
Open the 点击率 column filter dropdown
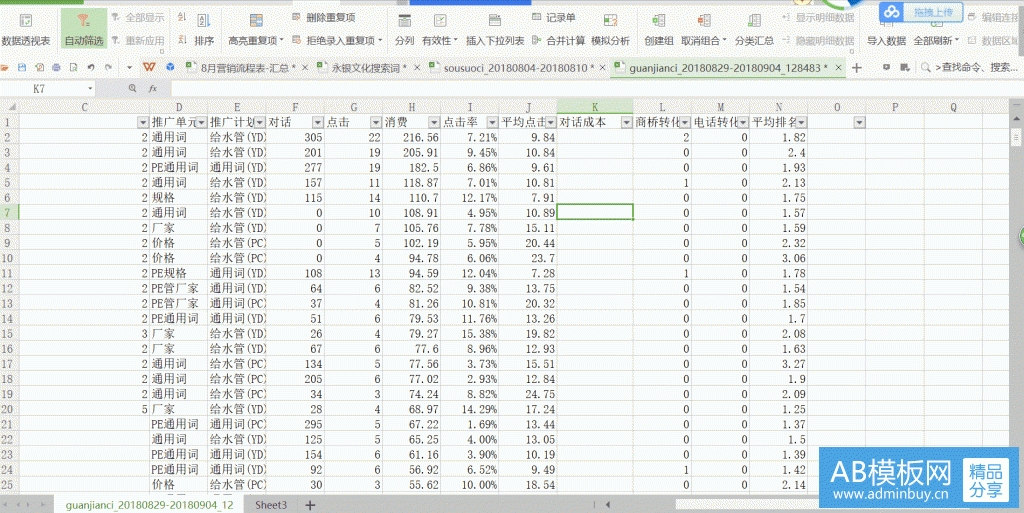(x=493, y=122)
